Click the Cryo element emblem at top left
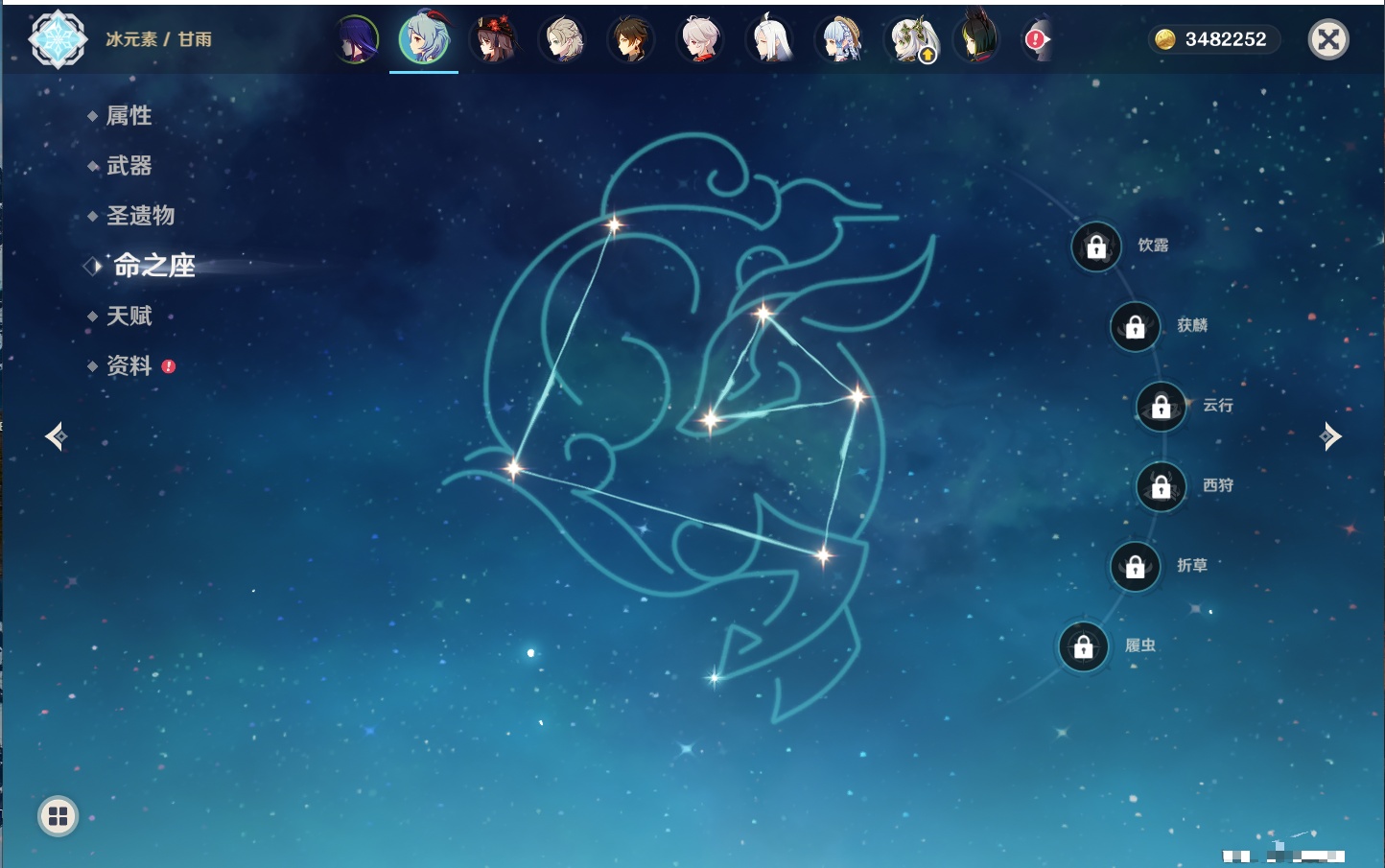 [58, 39]
